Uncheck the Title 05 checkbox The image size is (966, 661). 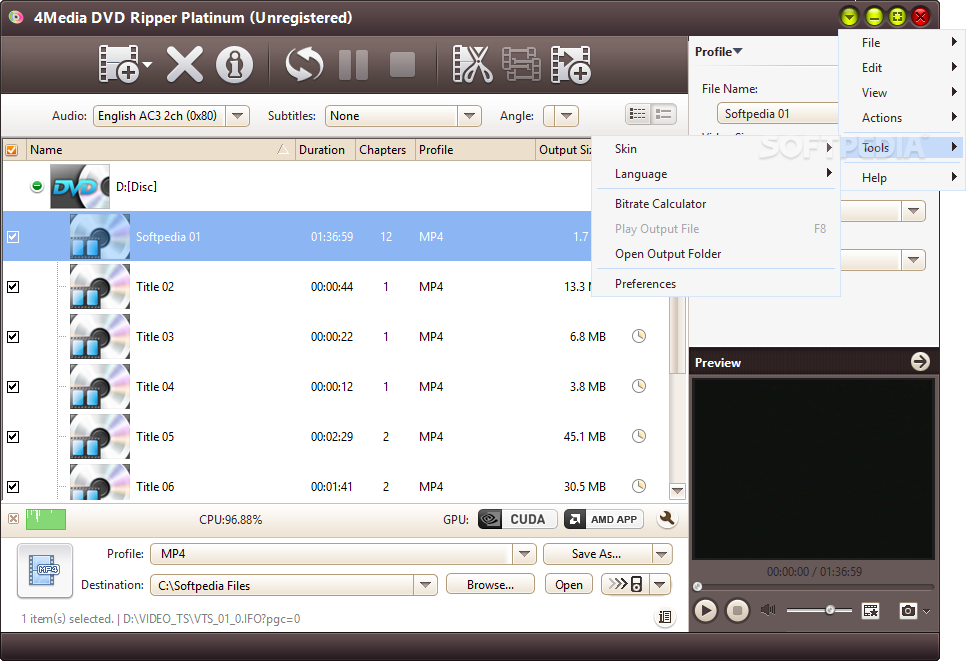tap(13, 436)
